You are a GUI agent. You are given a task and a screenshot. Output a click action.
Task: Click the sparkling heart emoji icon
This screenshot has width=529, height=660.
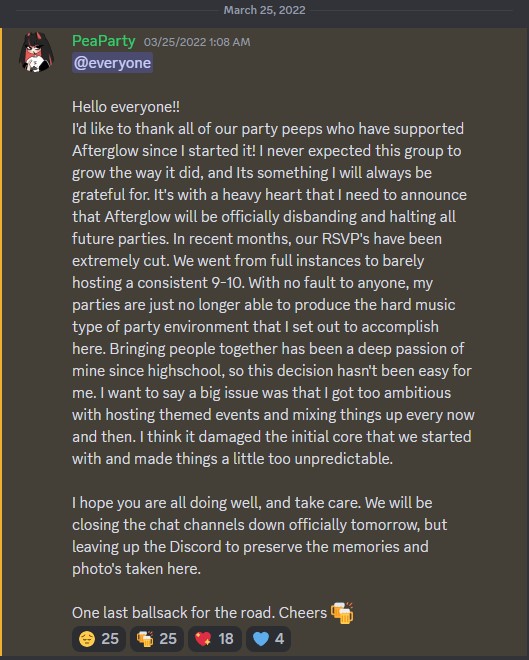click(x=203, y=639)
